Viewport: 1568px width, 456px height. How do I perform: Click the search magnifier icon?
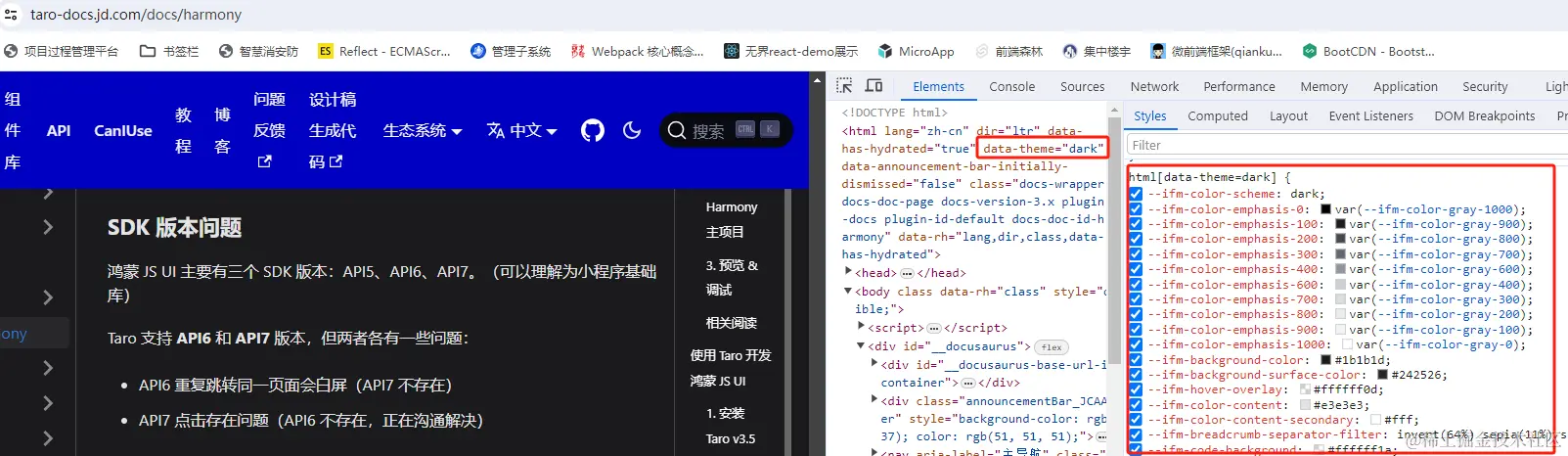pyautogui.click(x=676, y=130)
